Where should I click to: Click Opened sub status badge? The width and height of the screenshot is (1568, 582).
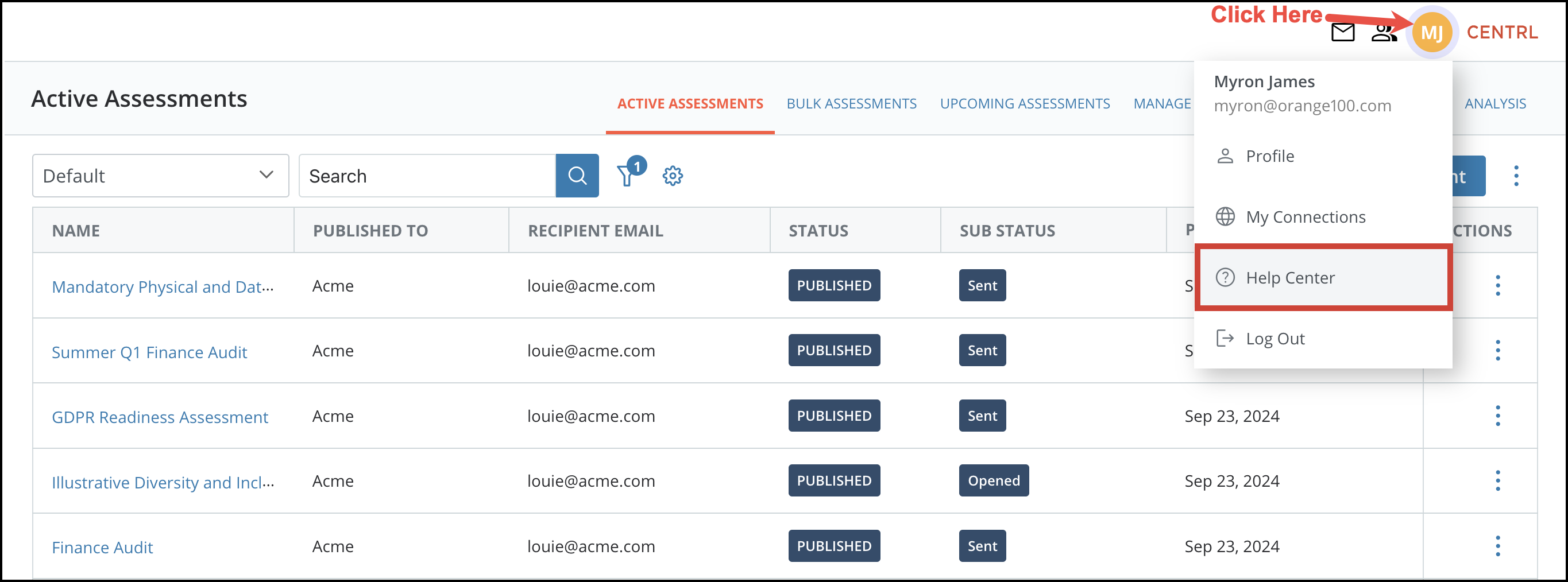[x=994, y=480]
